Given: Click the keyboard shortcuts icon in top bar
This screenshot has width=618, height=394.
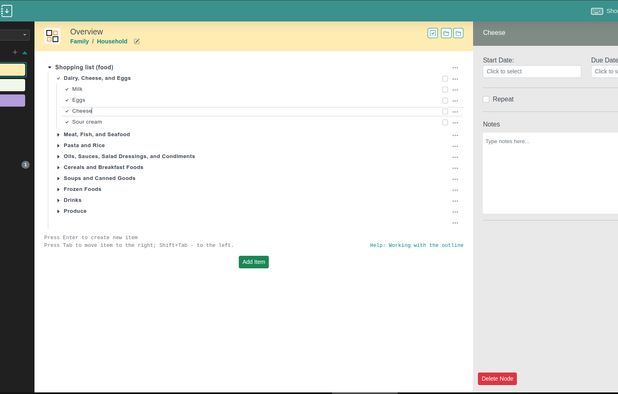Looking at the screenshot, I should click(597, 11).
